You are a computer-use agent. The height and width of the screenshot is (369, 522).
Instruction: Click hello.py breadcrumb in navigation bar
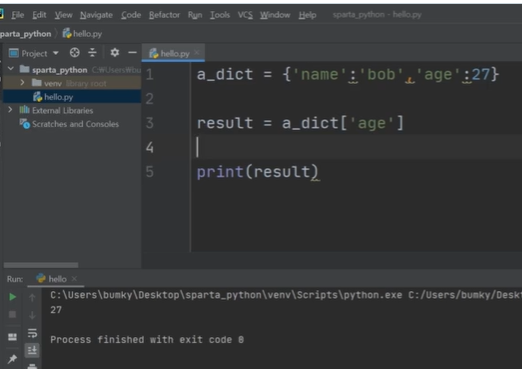click(x=82, y=34)
